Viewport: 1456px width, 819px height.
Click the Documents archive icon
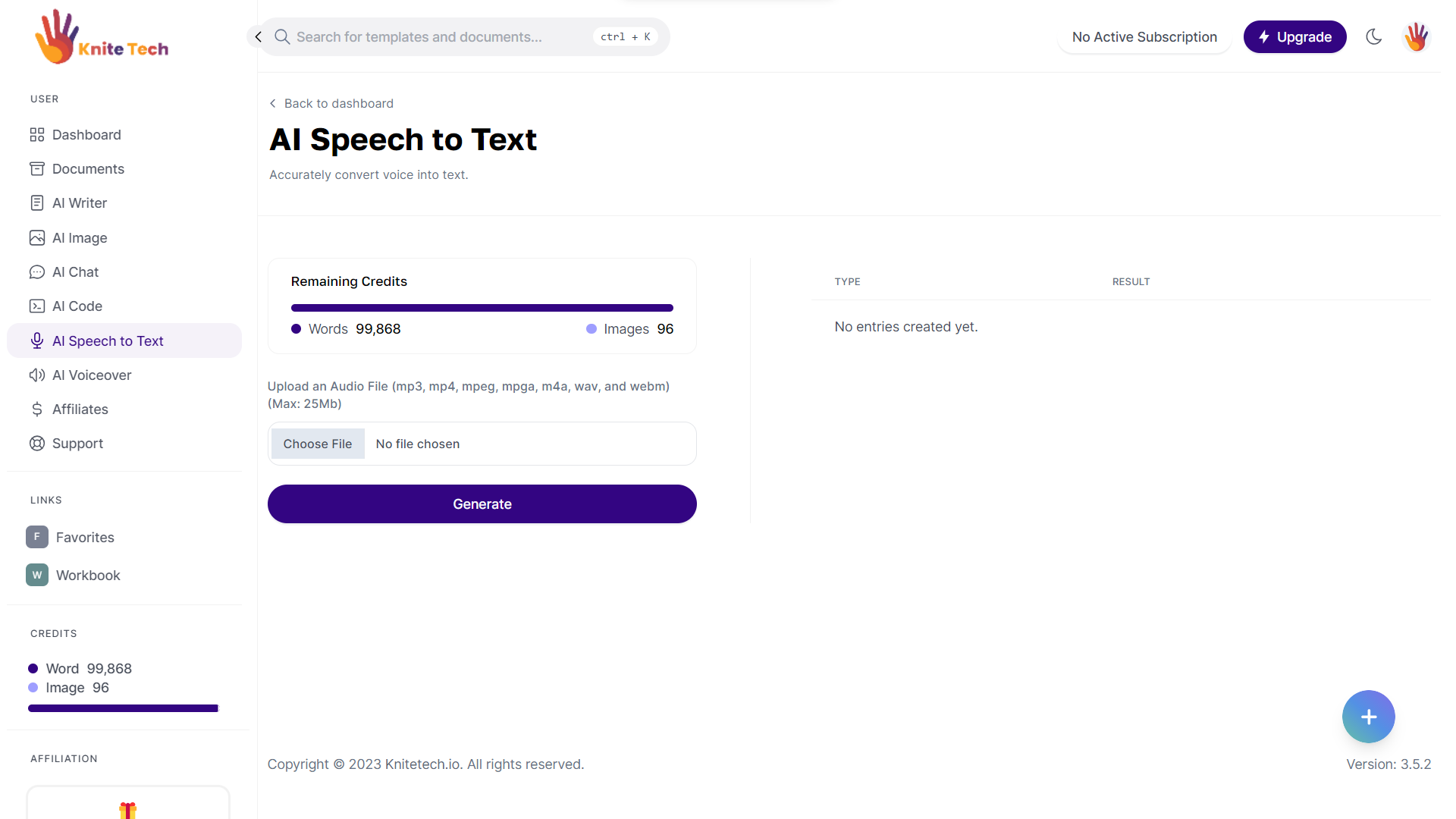point(36,169)
